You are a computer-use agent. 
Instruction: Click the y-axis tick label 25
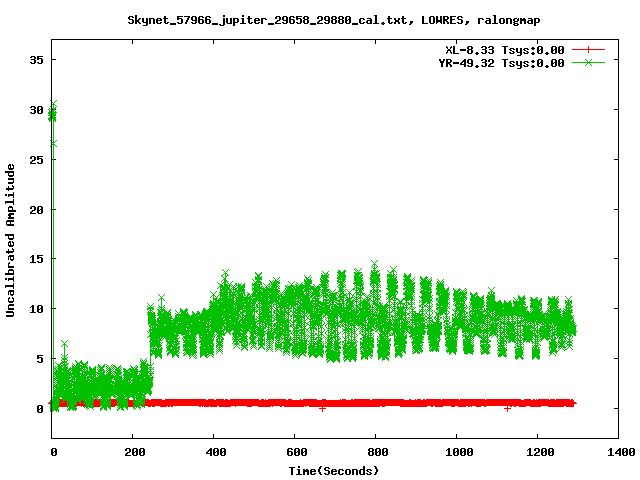click(36, 160)
